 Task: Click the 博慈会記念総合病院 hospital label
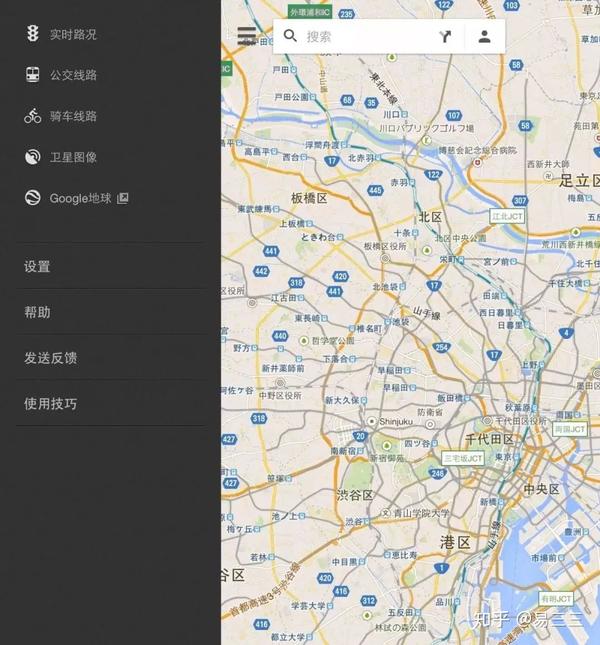[x=477, y=150]
